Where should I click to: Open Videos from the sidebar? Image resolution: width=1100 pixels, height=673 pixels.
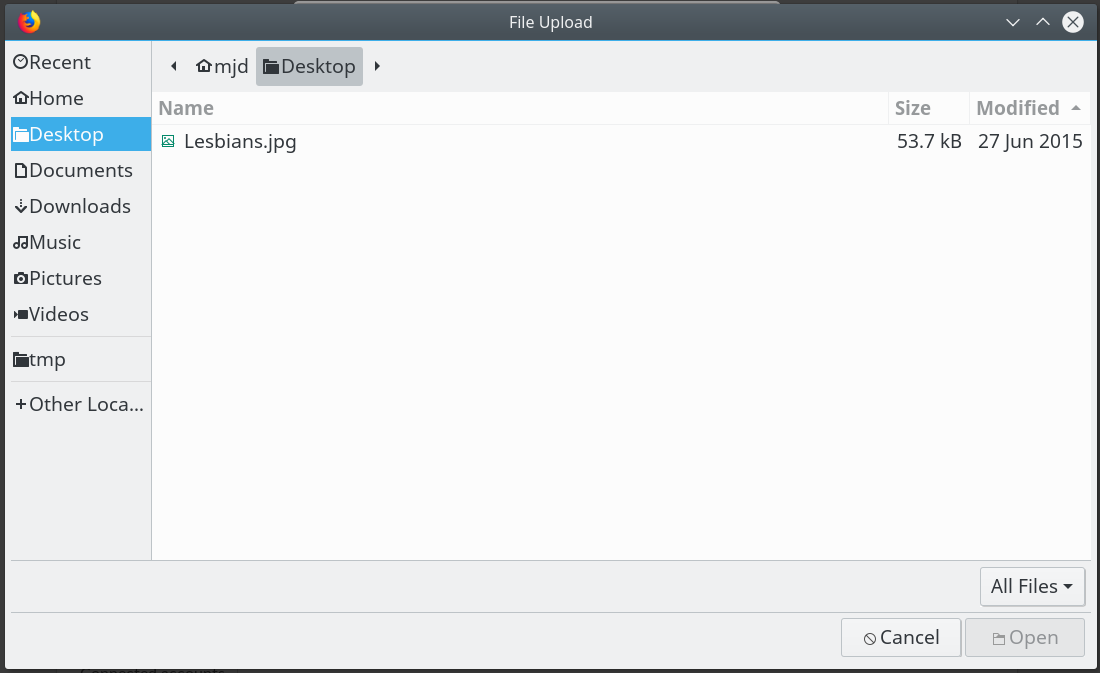point(81,314)
